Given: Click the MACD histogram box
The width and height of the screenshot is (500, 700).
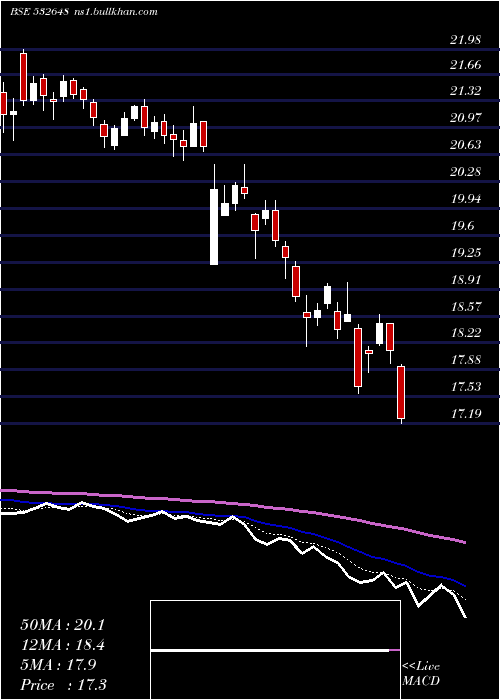Looking at the screenshot, I should coord(275,650).
